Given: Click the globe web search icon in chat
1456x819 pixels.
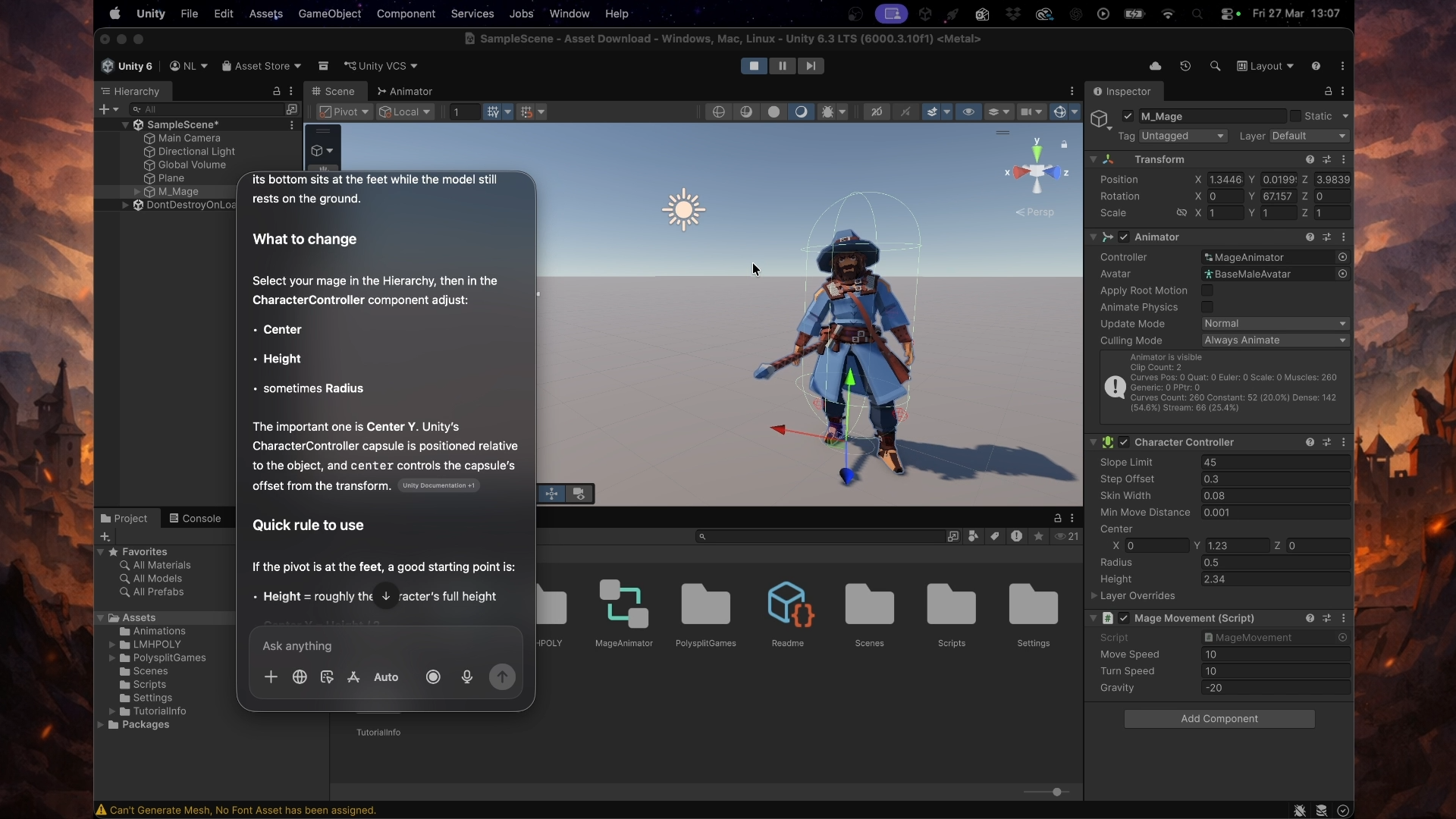Looking at the screenshot, I should pos(300,677).
